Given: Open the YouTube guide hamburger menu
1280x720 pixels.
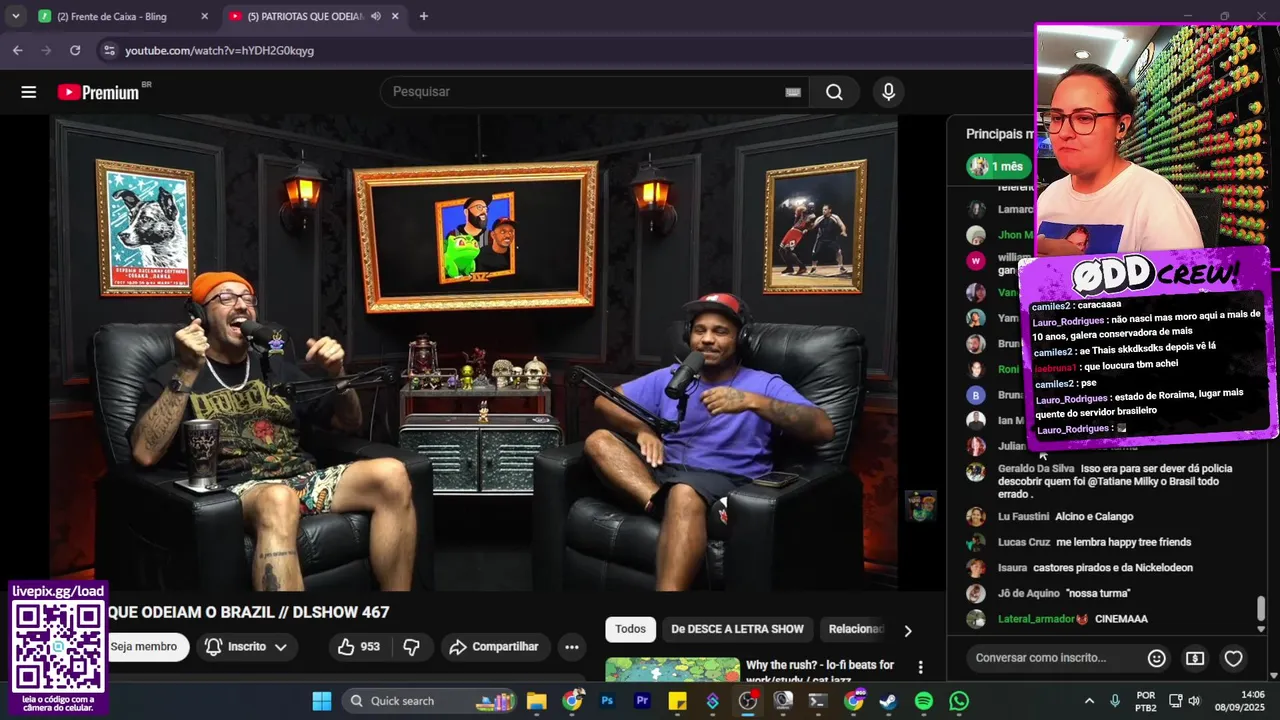Looking at the screenshot, I should point(28,92).
